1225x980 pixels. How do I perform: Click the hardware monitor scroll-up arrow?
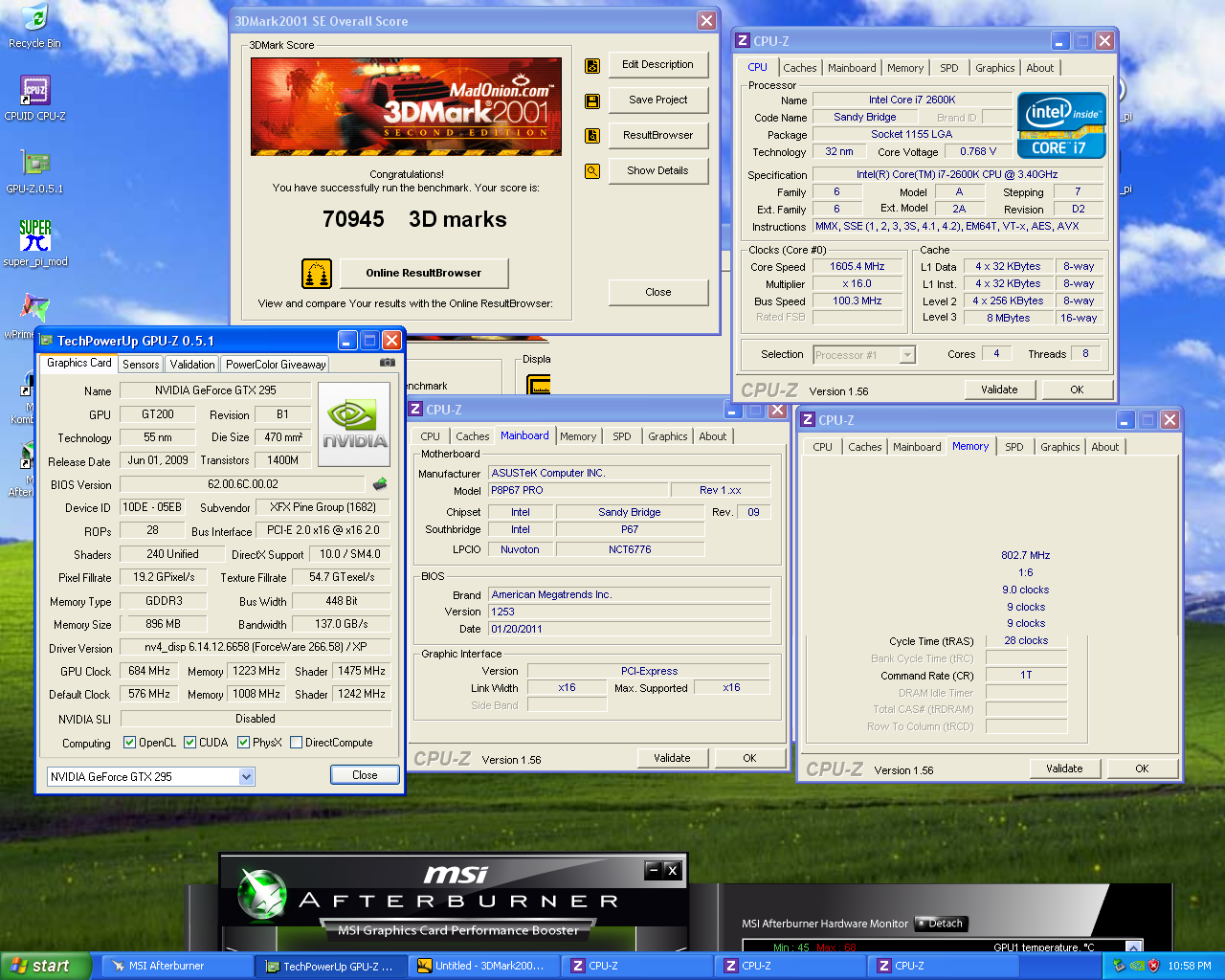pos(1134,947)
